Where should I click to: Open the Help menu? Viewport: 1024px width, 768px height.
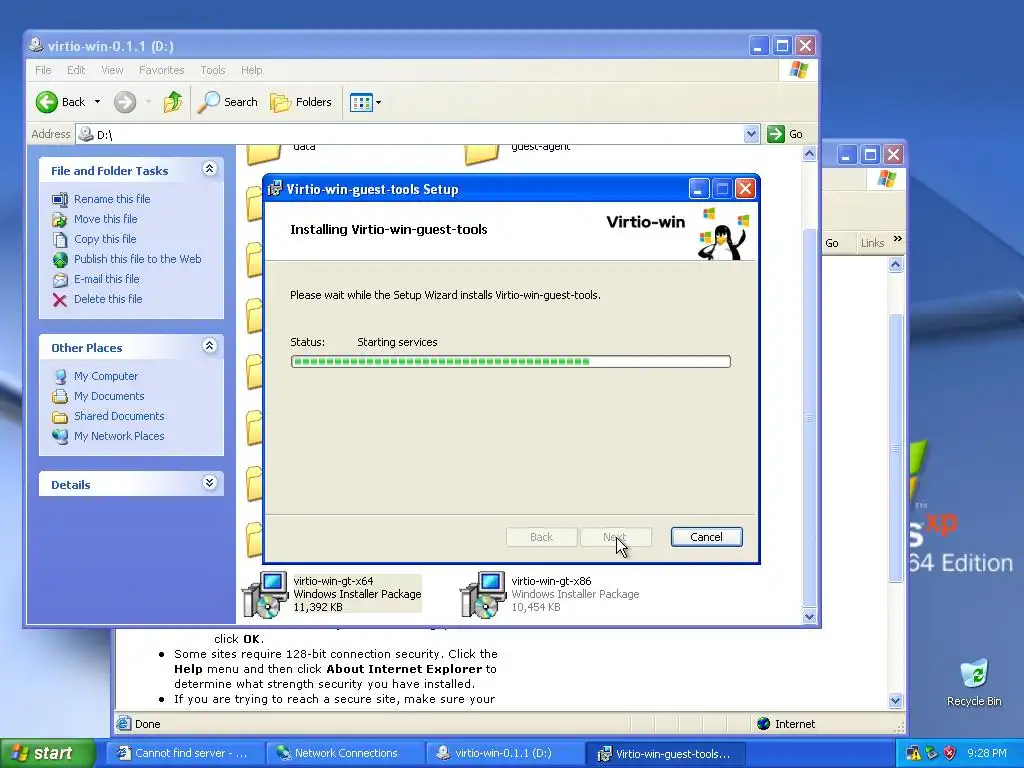coord(251,70)
